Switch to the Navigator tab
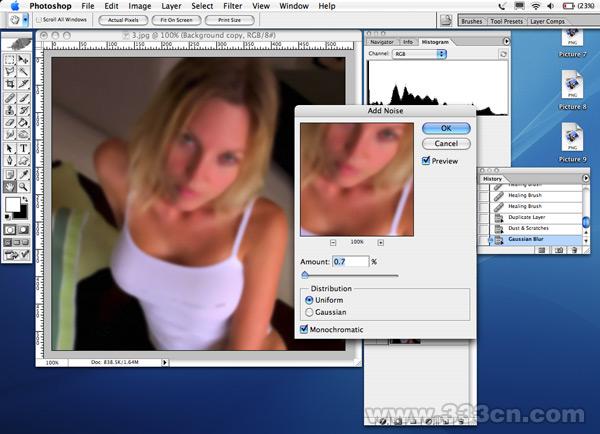Screen dimensions: 600x434 382,43
